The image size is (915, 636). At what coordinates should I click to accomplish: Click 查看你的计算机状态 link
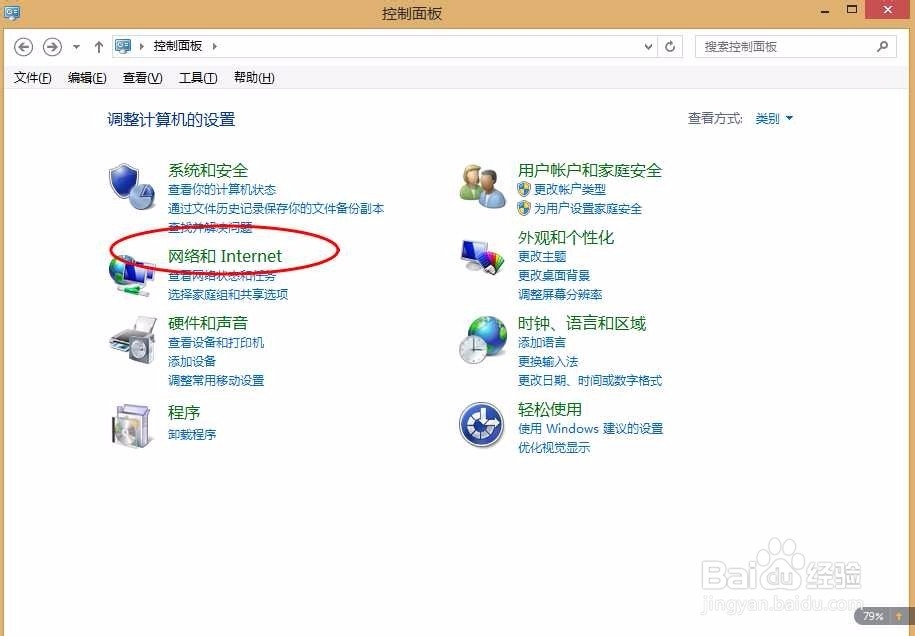click(220, 189)
